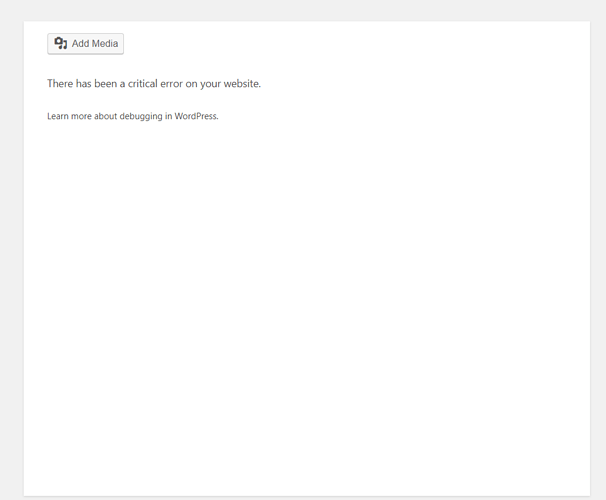Select the Add Media text label
This screenshot has width=606, height=500.
tap(95, 44)
